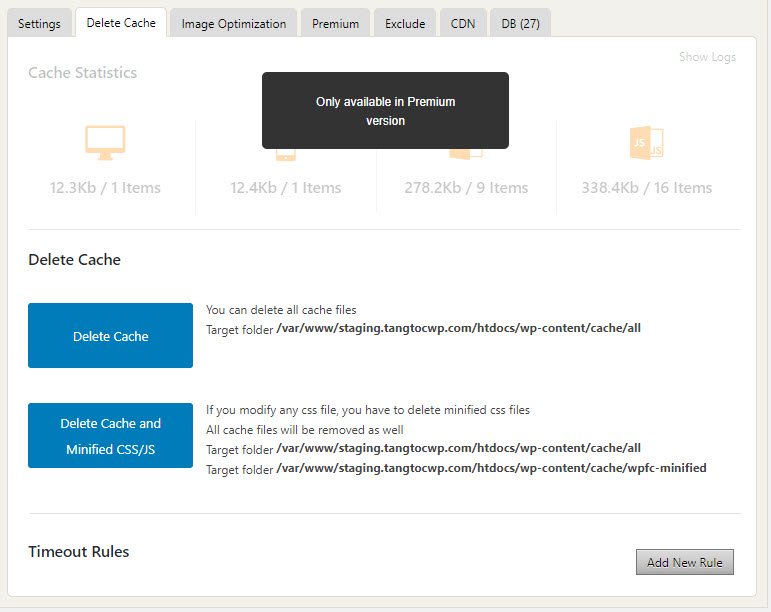This screenshot has height=612, width=771.
Task: Click the CSS files icon under the tooltip
Action: pyautogui.click(x=466, y=154)
